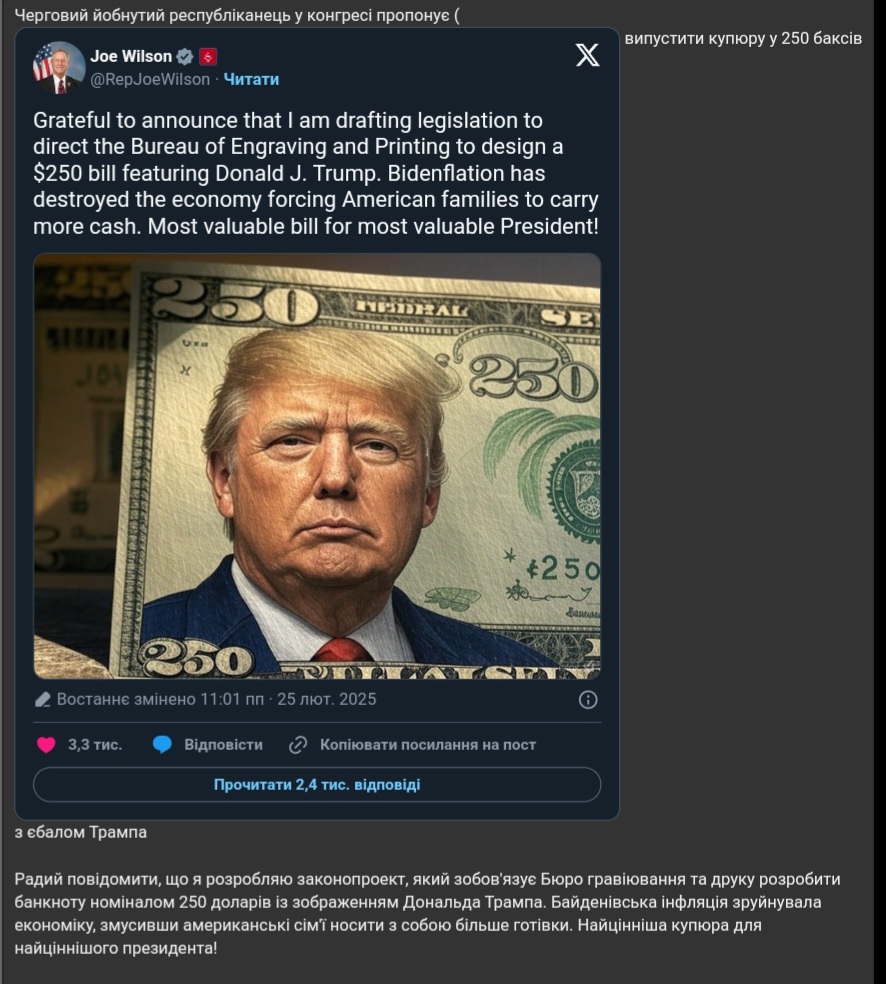Open the @RepJoeWilson handle
Screen dimensions: 886x984
150,79
